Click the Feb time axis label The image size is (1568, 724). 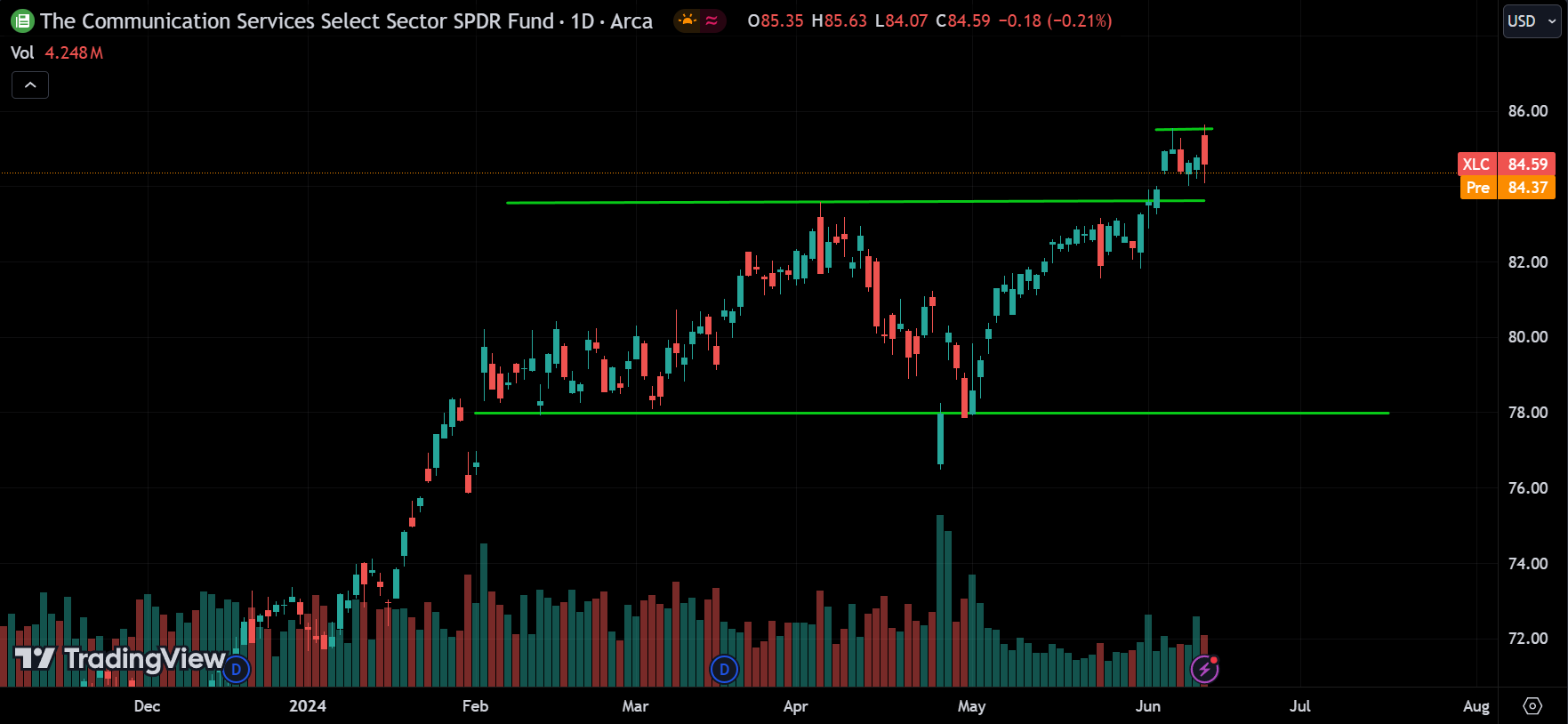(x=475, y=706)
